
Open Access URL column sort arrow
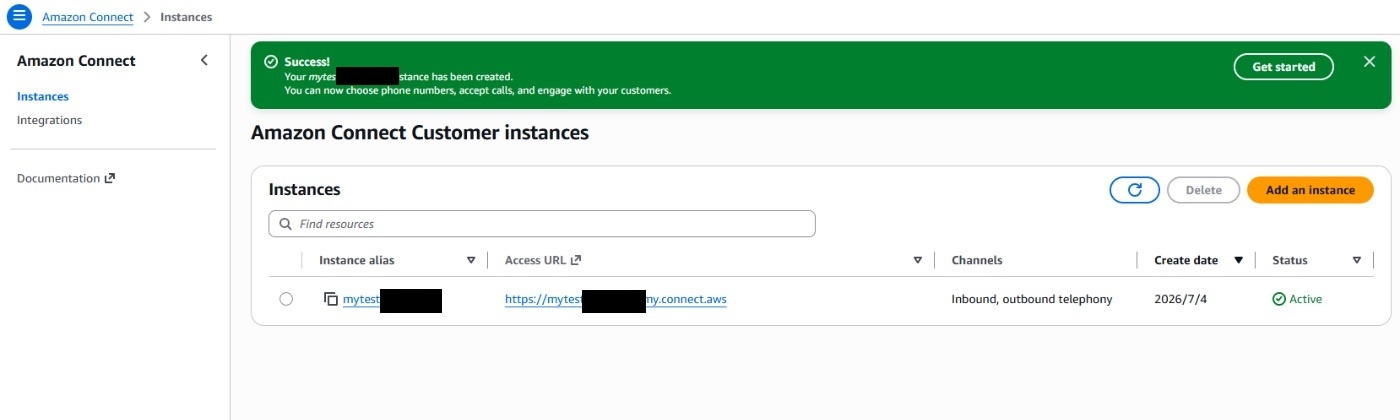pos(917,260)
